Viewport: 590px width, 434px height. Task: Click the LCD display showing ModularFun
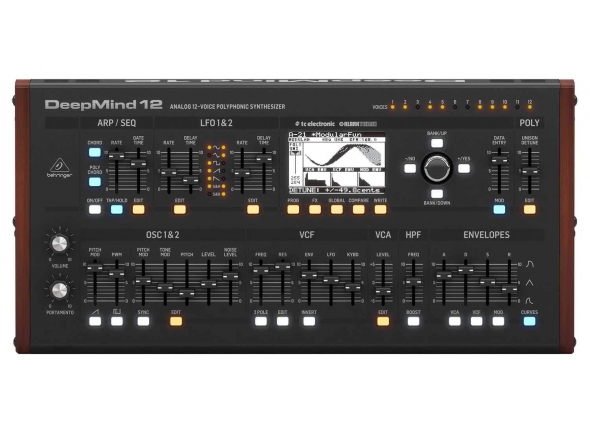pos(337,163)
